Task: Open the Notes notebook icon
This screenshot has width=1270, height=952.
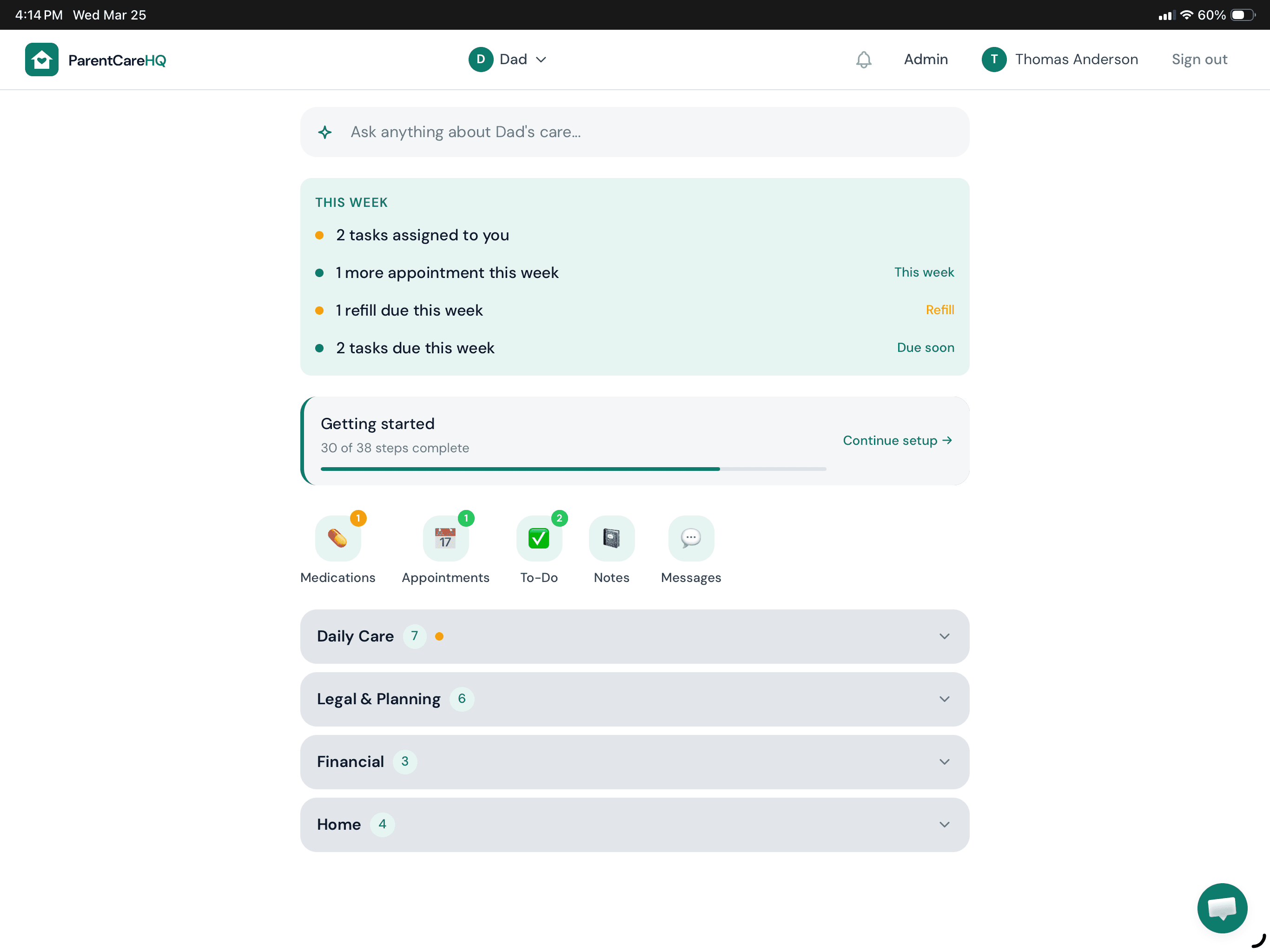Action: coord(611,538)
